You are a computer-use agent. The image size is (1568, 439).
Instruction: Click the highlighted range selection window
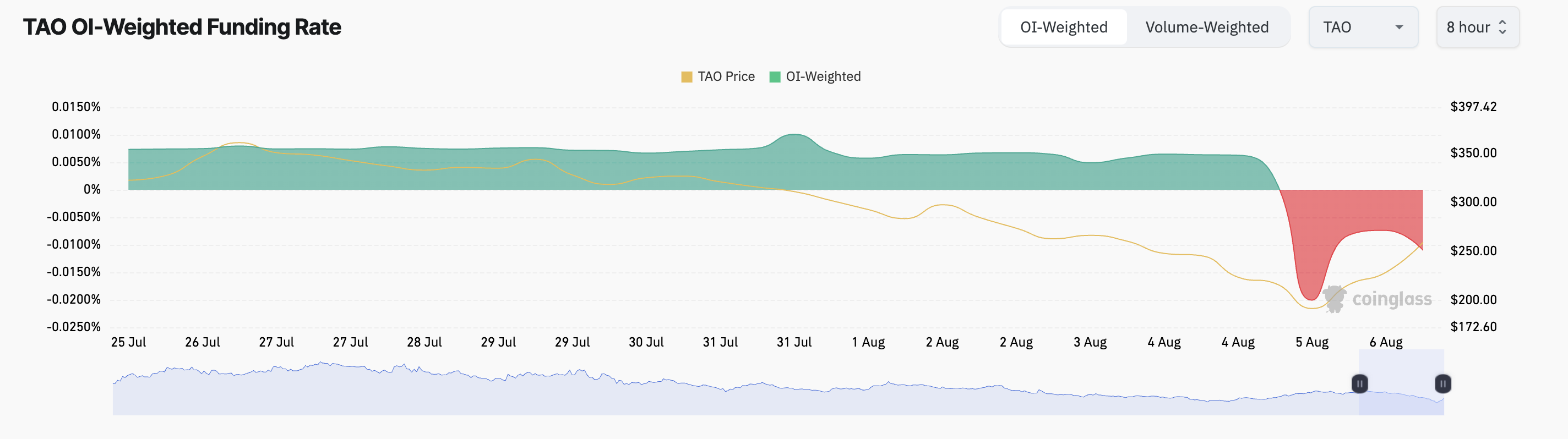click(1401, 382)
